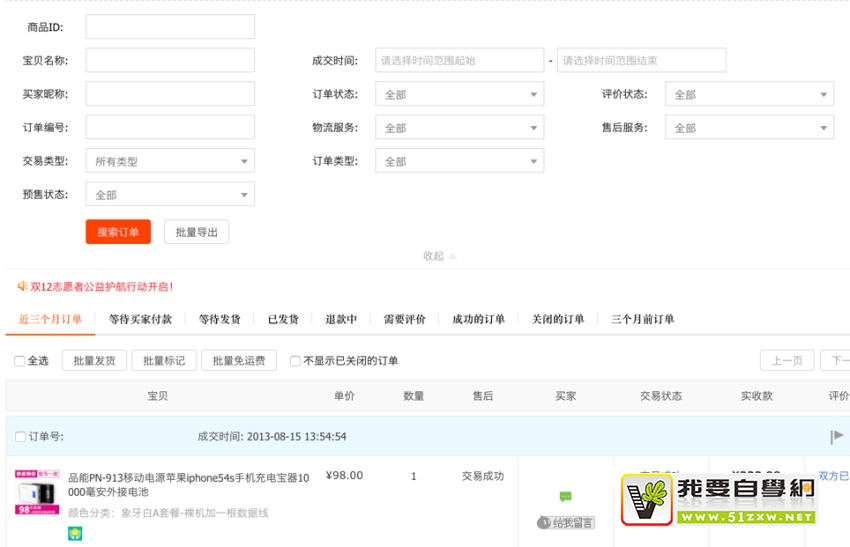Click the power bank product thumbnail

37,492
